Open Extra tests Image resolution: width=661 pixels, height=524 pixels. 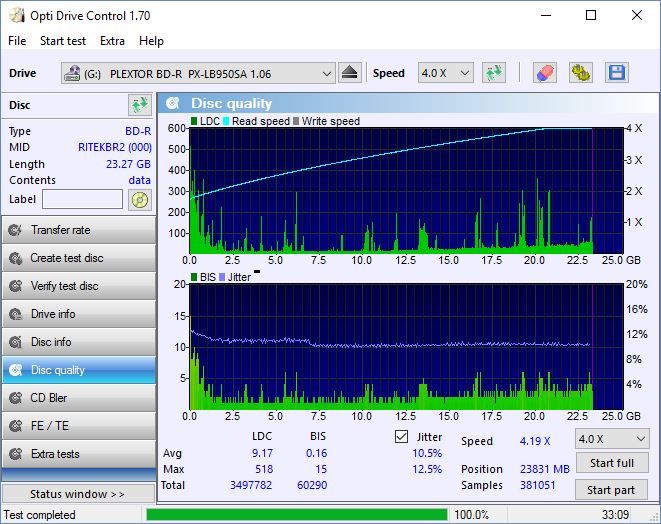79,454
